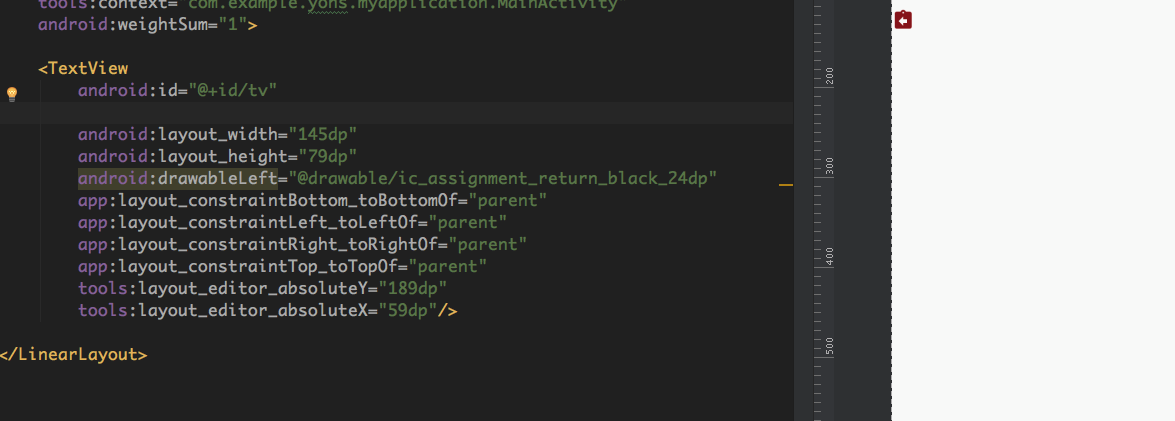Click the empty highlighted line under android:id
Viewport: 1175px width, 421px height.
(400, 112)
